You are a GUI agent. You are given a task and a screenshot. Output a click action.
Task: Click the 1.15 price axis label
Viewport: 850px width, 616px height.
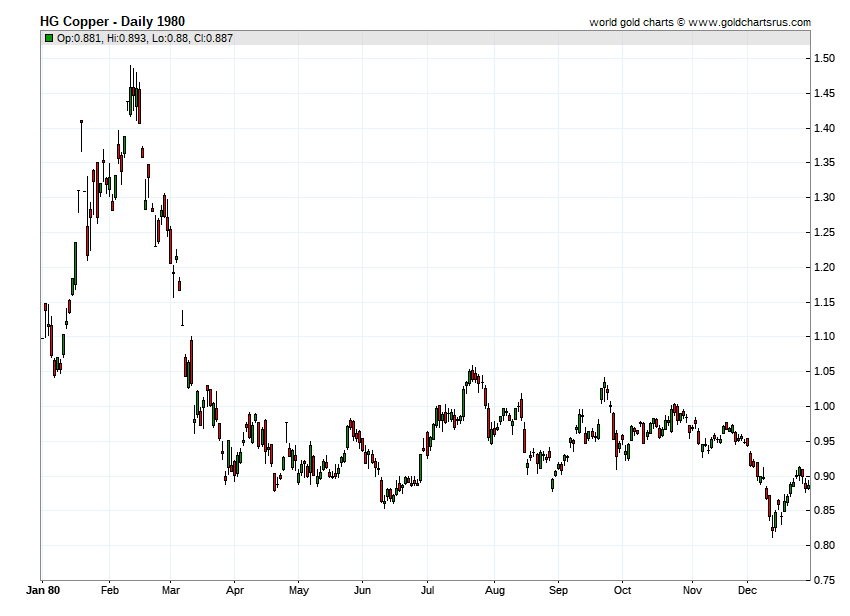824,302
